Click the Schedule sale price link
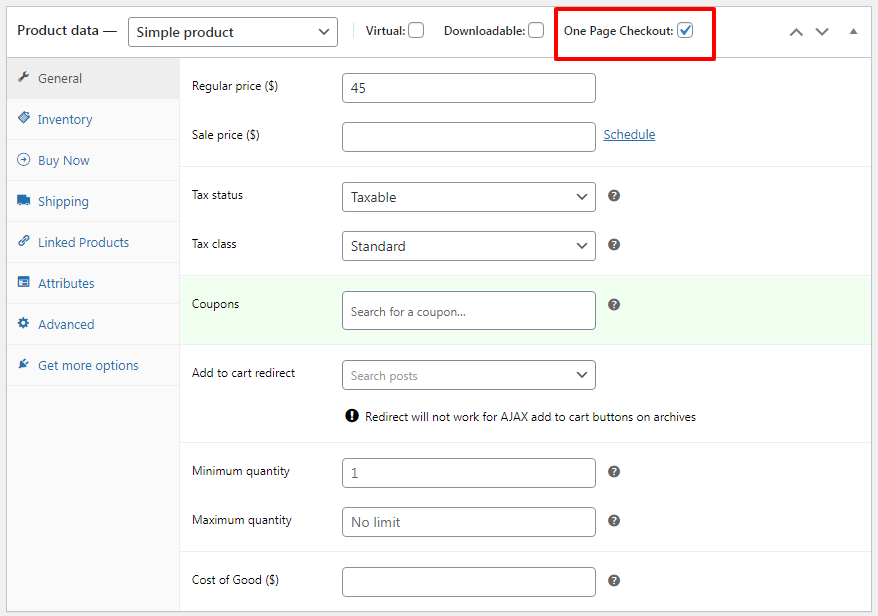This screenshot has width=878, height=616. (x=629, y=134)
